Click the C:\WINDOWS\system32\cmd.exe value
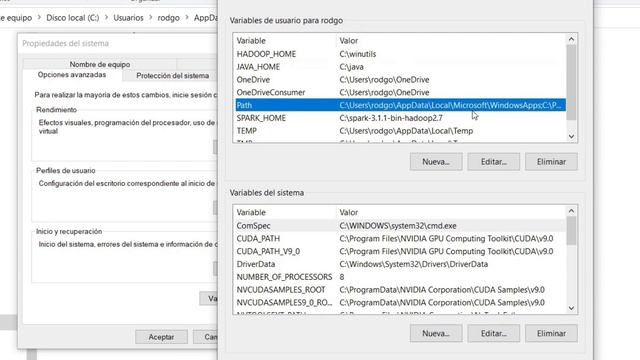Screen dimensions: 640x360 [398, 225]
